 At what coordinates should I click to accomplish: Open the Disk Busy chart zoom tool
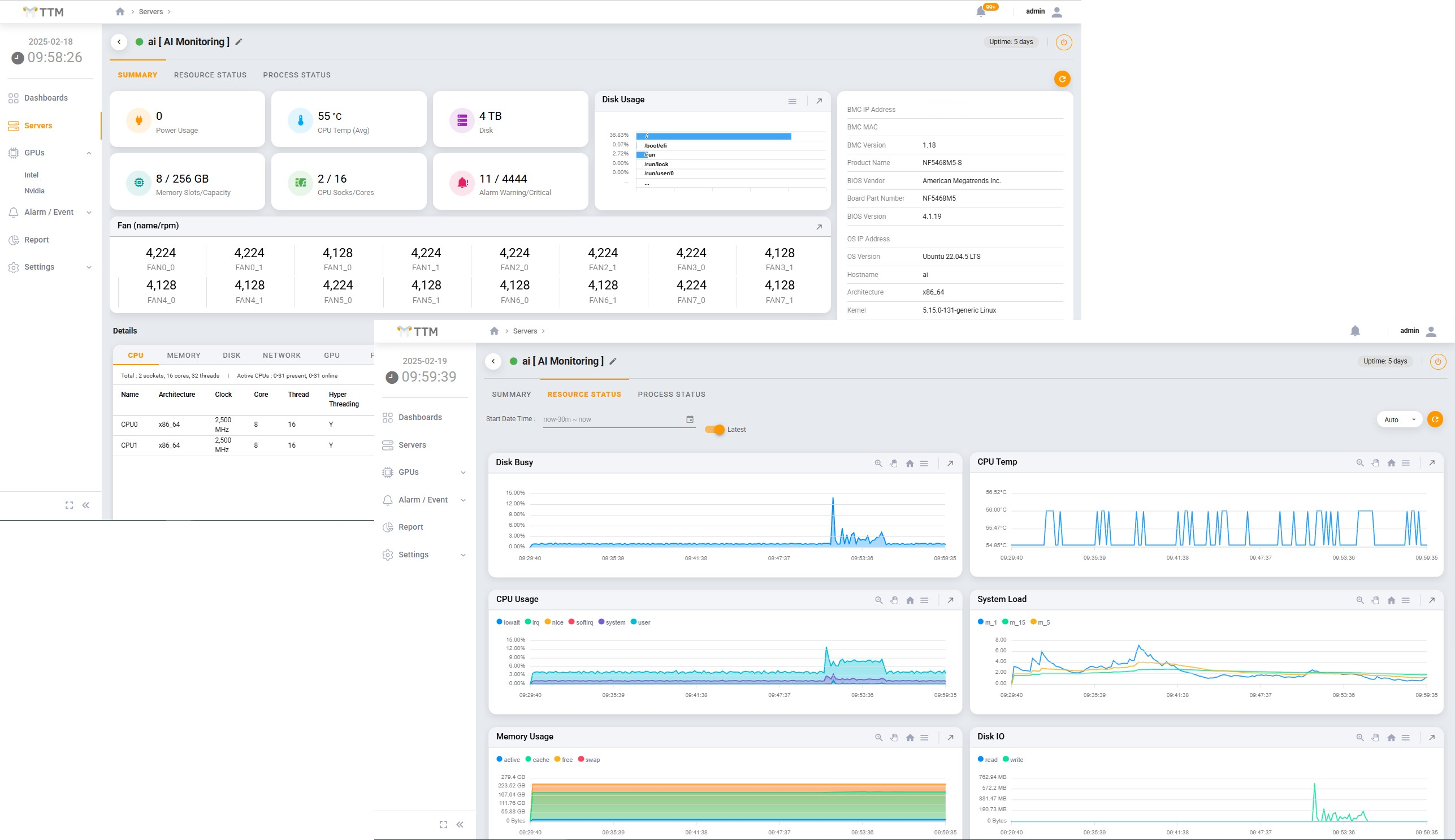click(878, 464)
